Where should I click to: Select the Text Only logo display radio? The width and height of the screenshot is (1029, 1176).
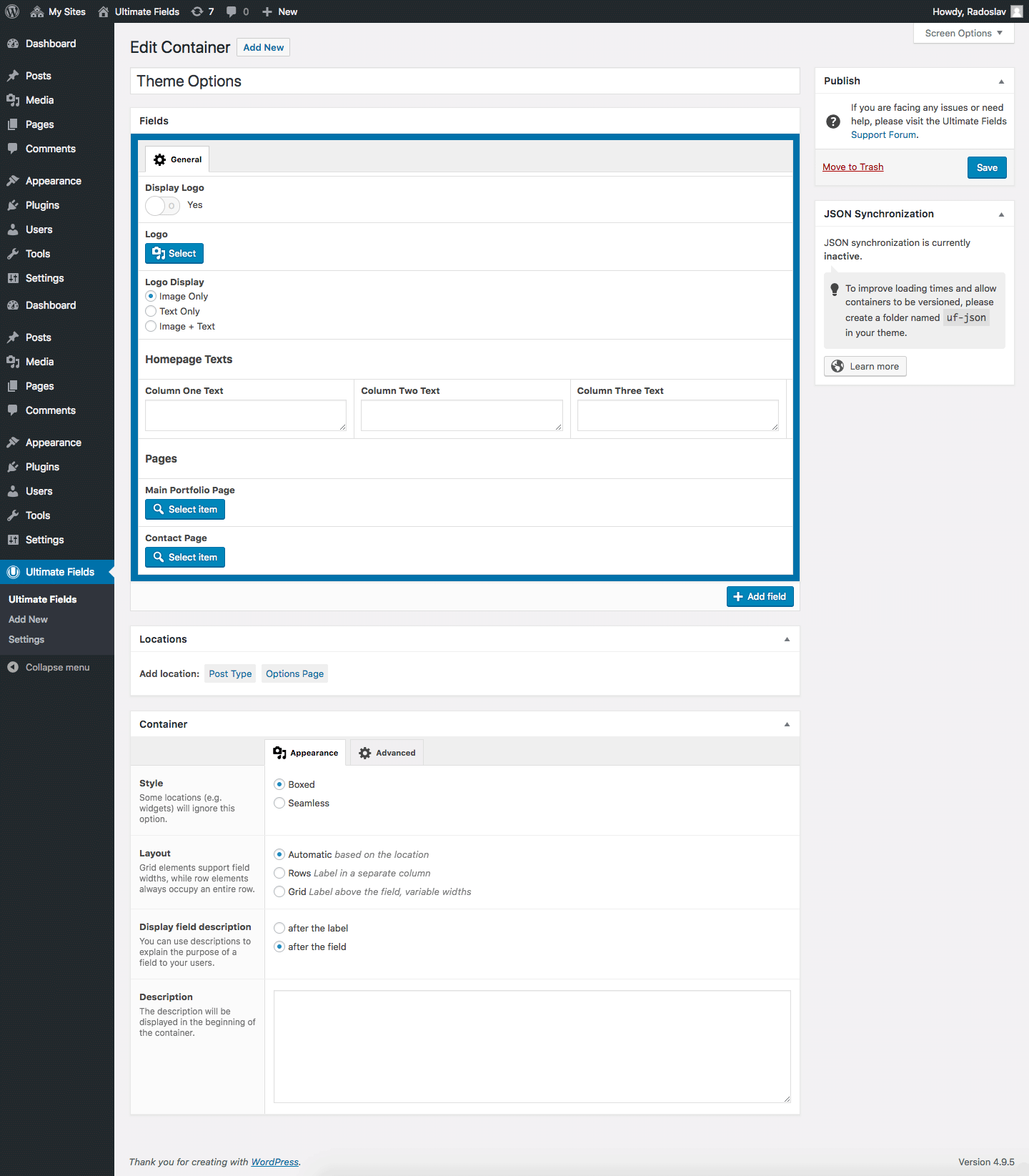(151, 311)
